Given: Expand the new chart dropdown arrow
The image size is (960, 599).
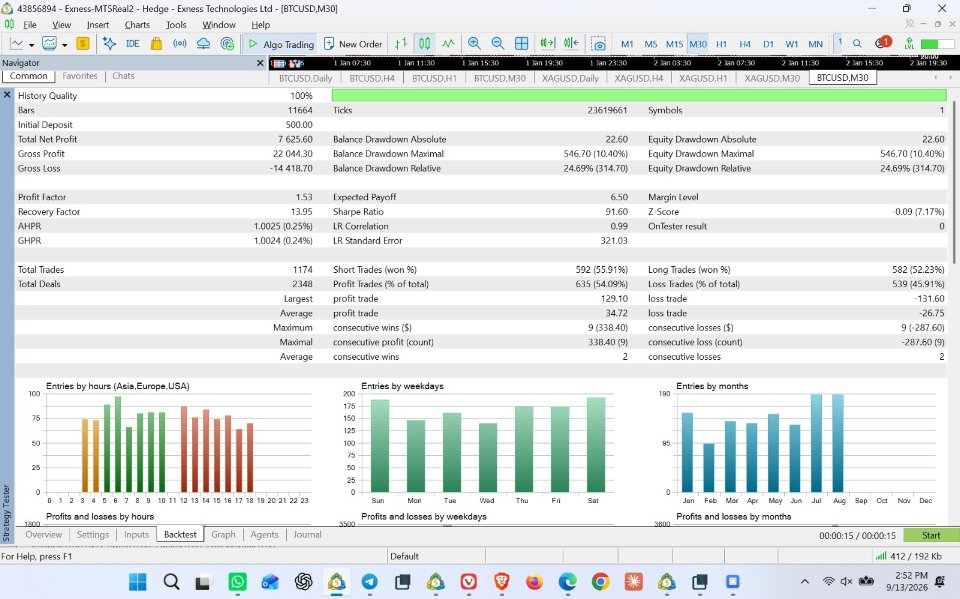Looking at the screenshot, I should (31, 45).
